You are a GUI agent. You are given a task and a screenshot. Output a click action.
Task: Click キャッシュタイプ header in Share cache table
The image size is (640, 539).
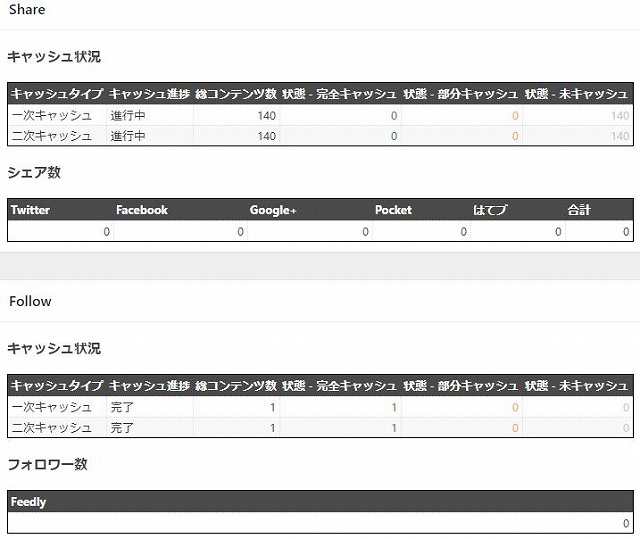click(x=57, y=94)
